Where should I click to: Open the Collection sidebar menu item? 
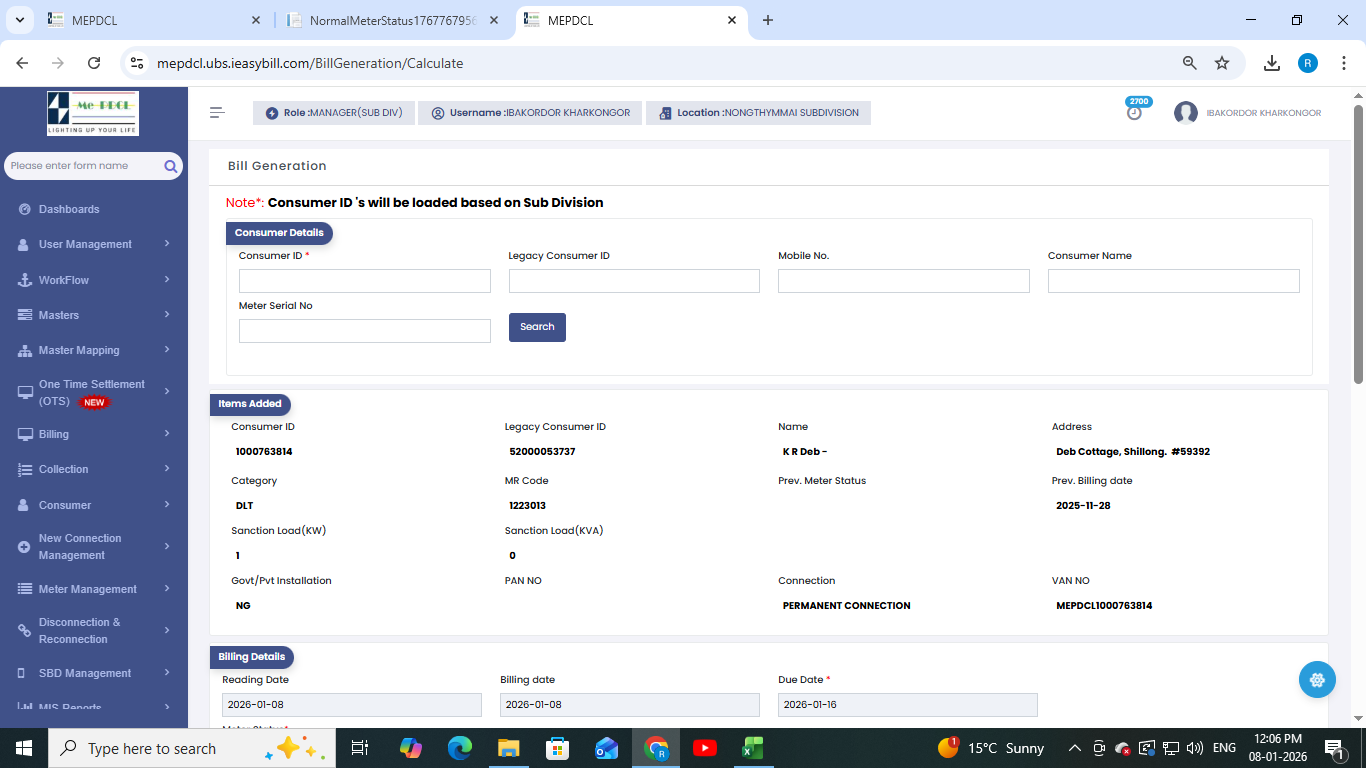(x=63, y=469)
